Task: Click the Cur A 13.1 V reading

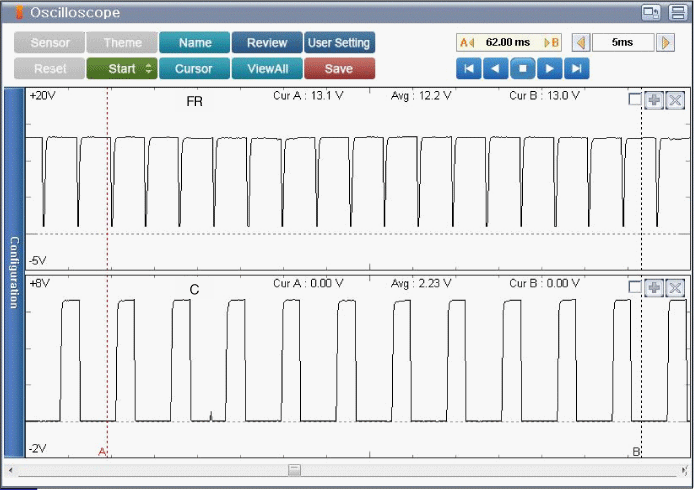Action: 308,96
